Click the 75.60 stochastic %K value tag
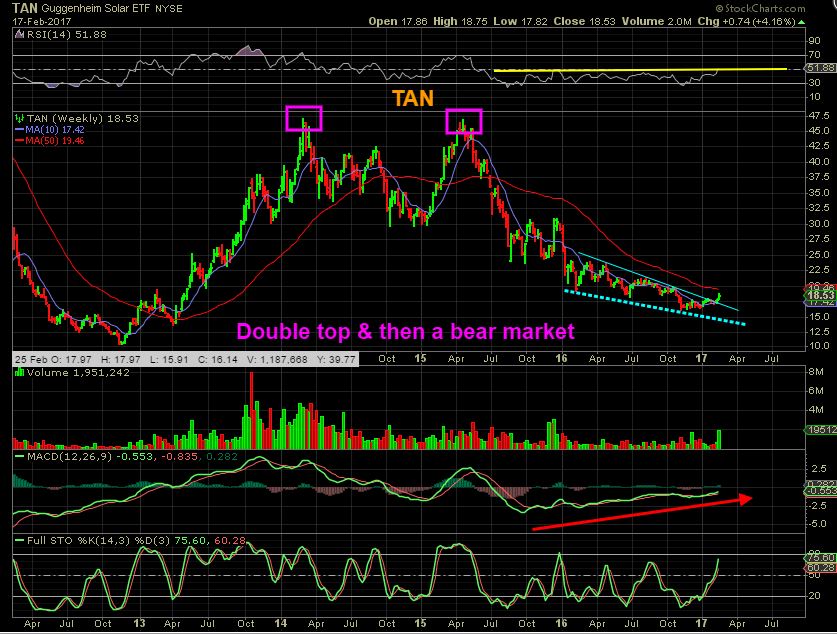 (x=820, y=558)
